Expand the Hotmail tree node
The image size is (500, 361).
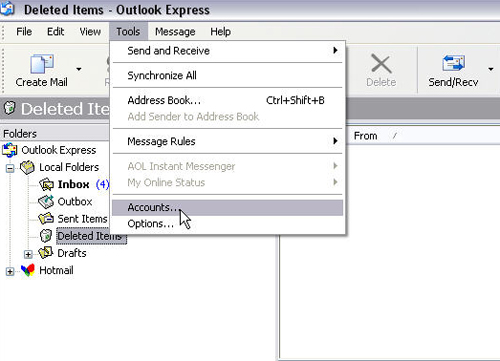(x=10, y=272)
